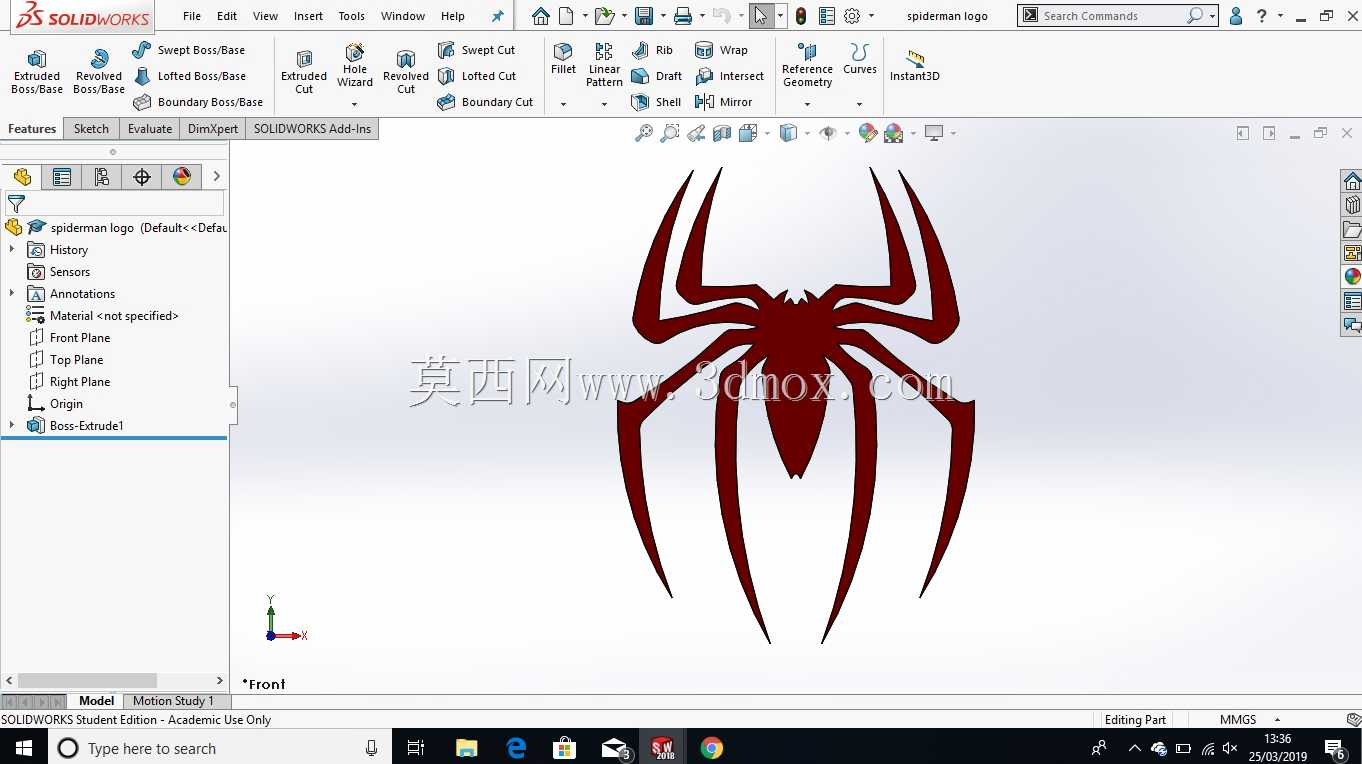Click Zoom to Fit in view toolbar
Image resolution: width=1362 pixels, height=764 pixels.
[644, 133]
